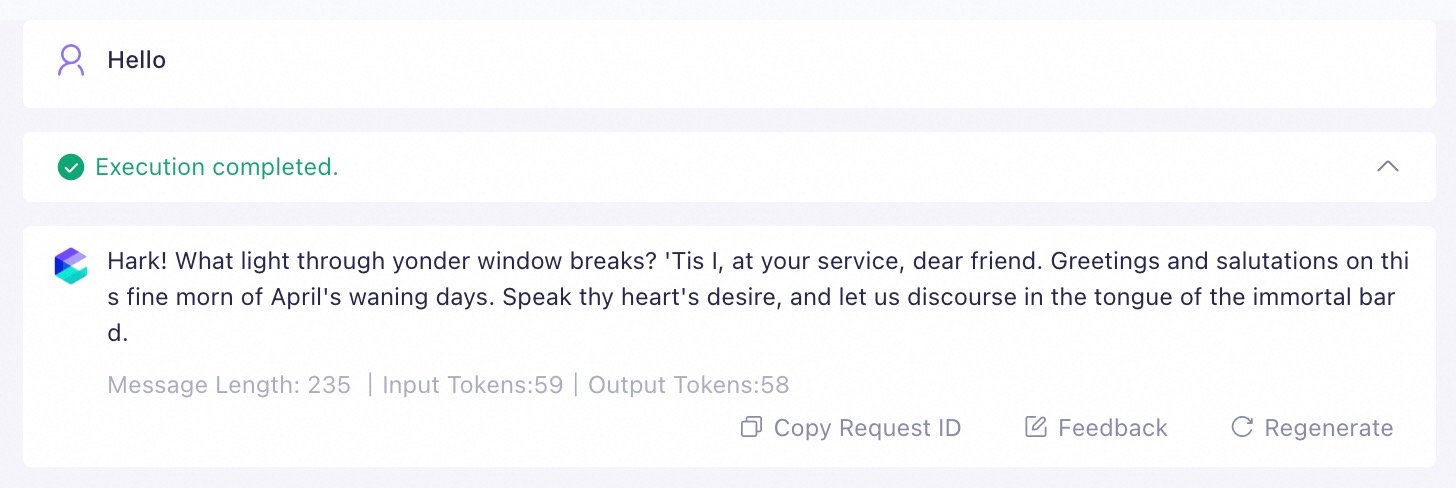Click the pencil icon next to Feedback

tap(1036, 428)
